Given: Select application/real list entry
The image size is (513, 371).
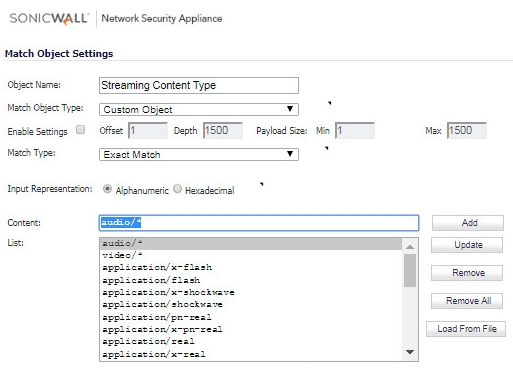Looking at the screenshot, I should 251,342.
